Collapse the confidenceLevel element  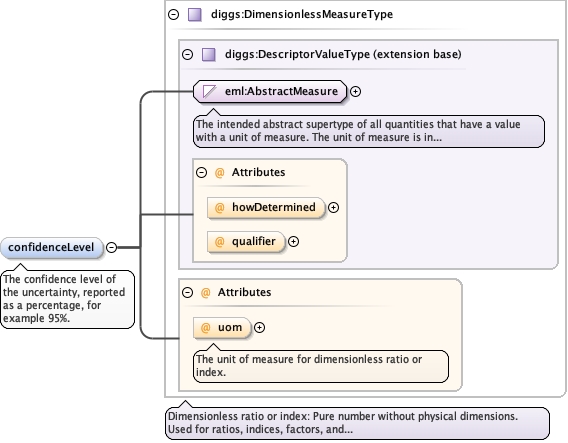point(112,247)
